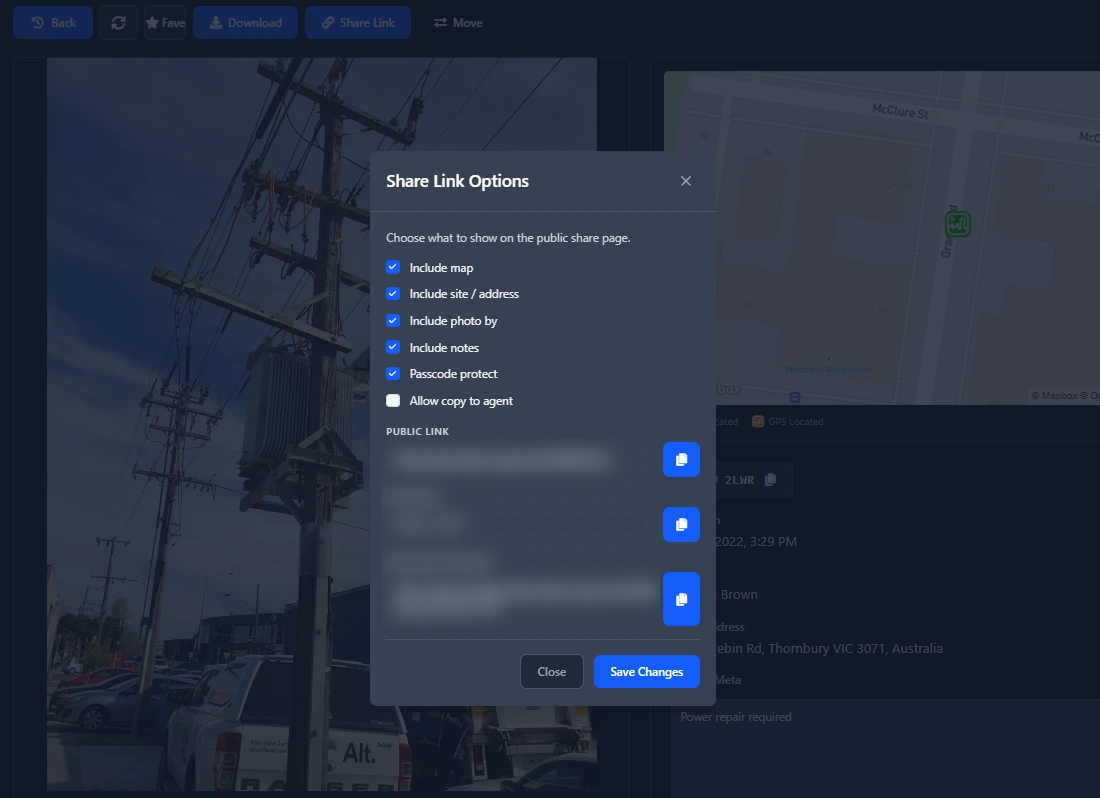Viewport: 1100px width, 798px height.
Task: Click the GPS Located badge
Action: (788, 421)
